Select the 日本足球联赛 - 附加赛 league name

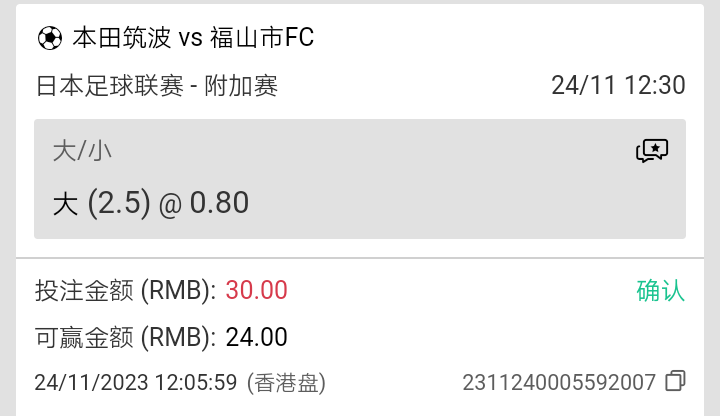click(x=157, y=86)
